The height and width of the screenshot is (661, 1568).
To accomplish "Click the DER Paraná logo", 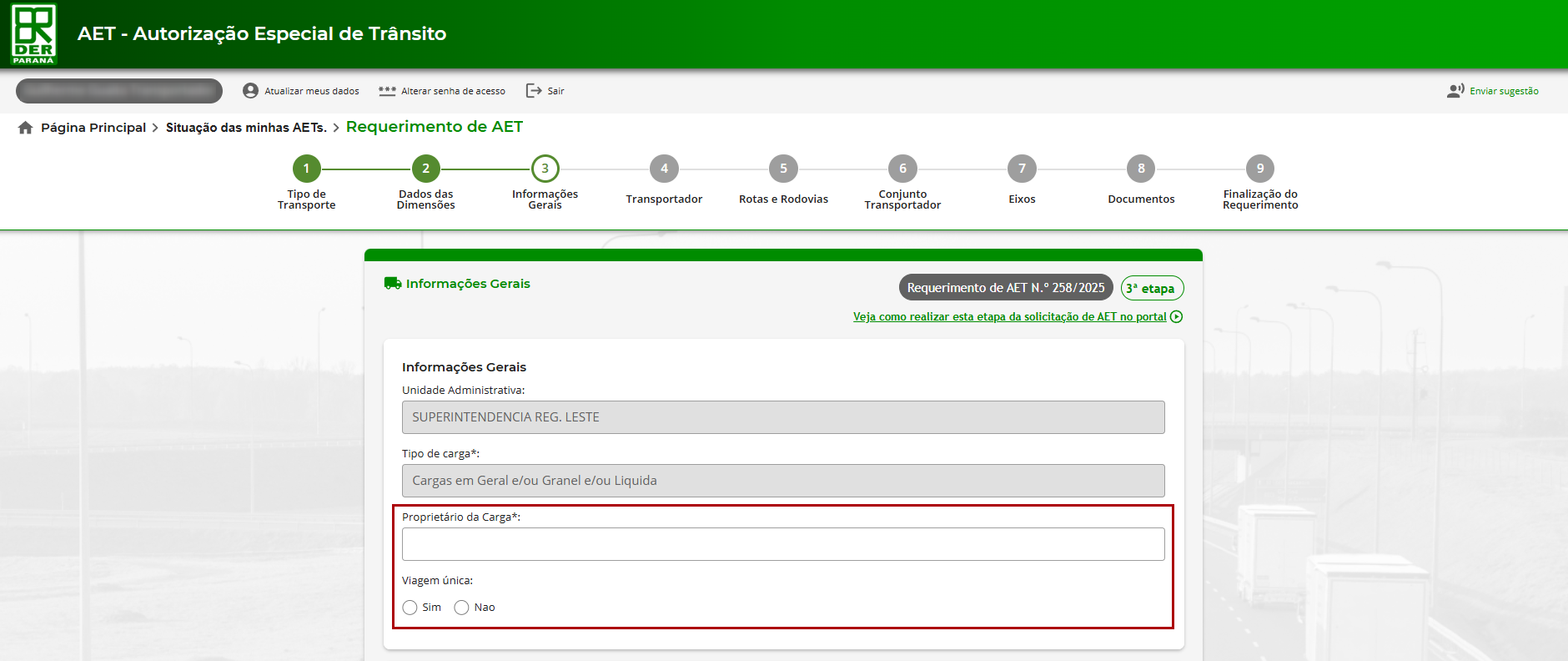I will click(33, 34).
